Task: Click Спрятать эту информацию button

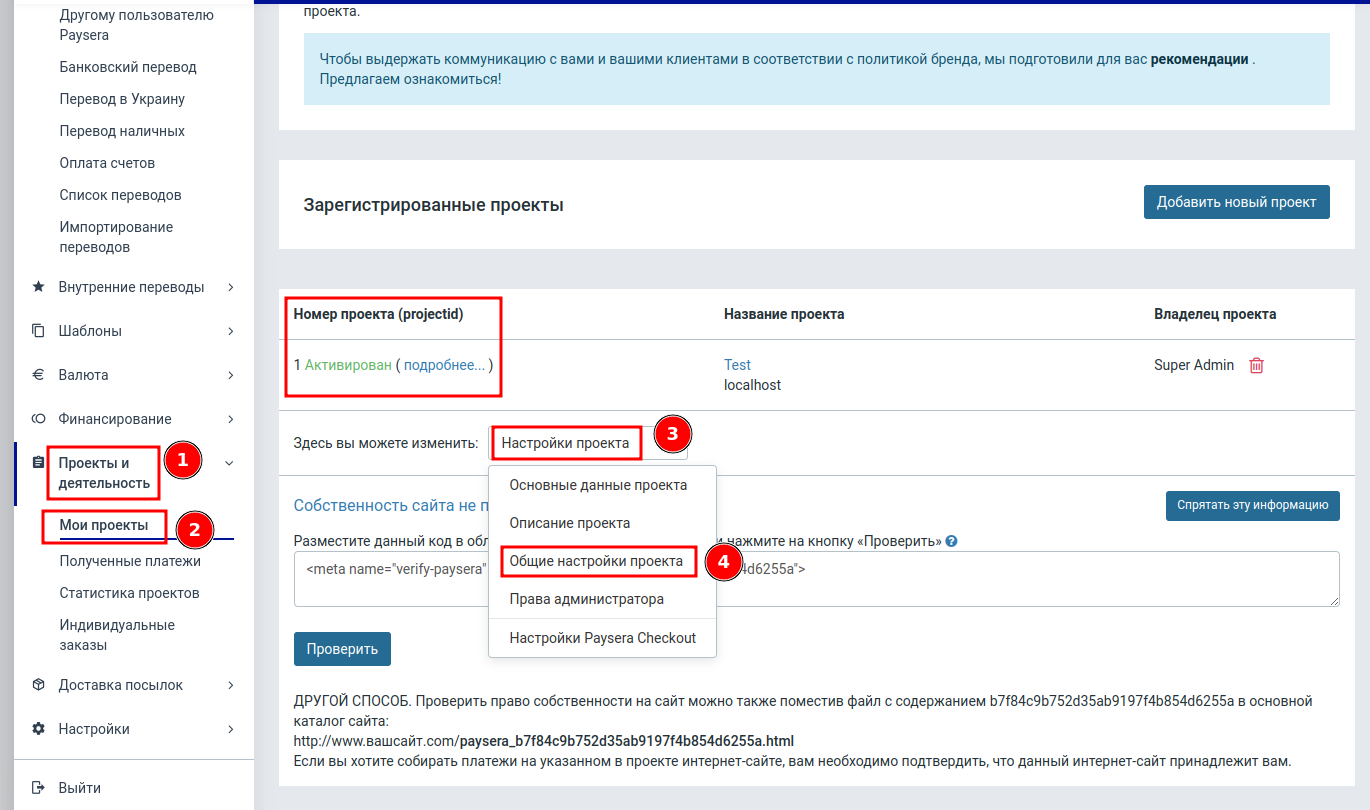Action: (1253, 505)
